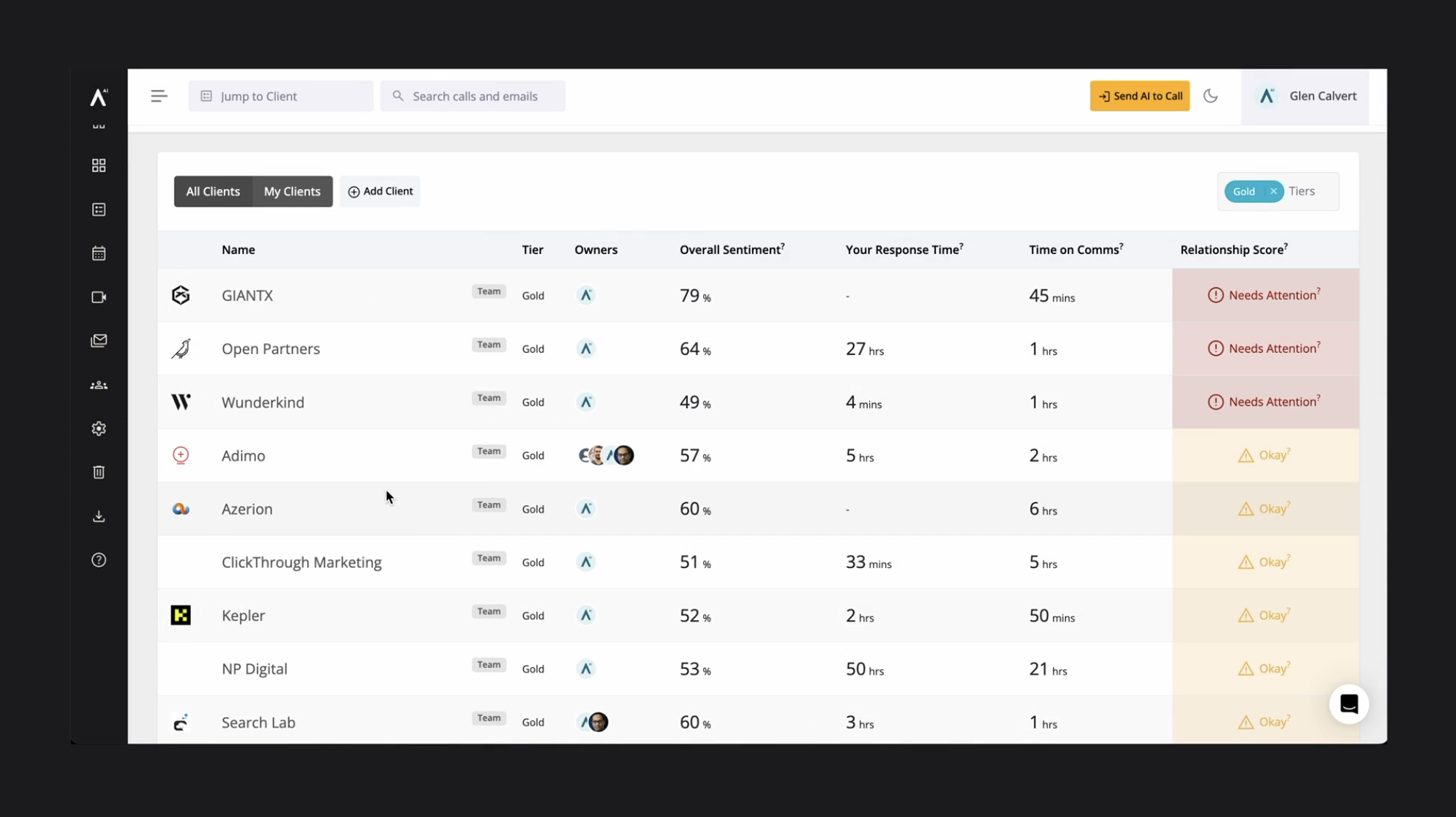
Task: Click the Send AI to Call button
Action: 1139,96
